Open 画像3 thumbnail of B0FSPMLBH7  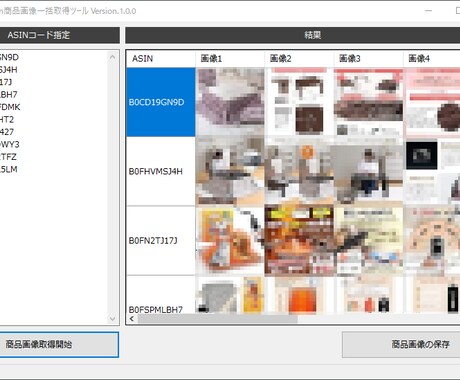(369, 295)
